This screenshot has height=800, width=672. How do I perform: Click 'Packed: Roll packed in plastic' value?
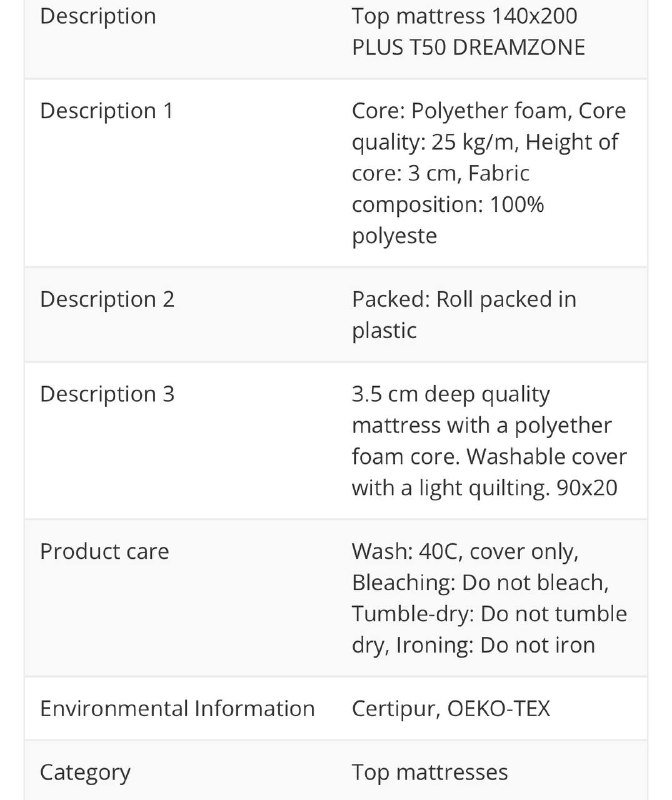[463, 314]
